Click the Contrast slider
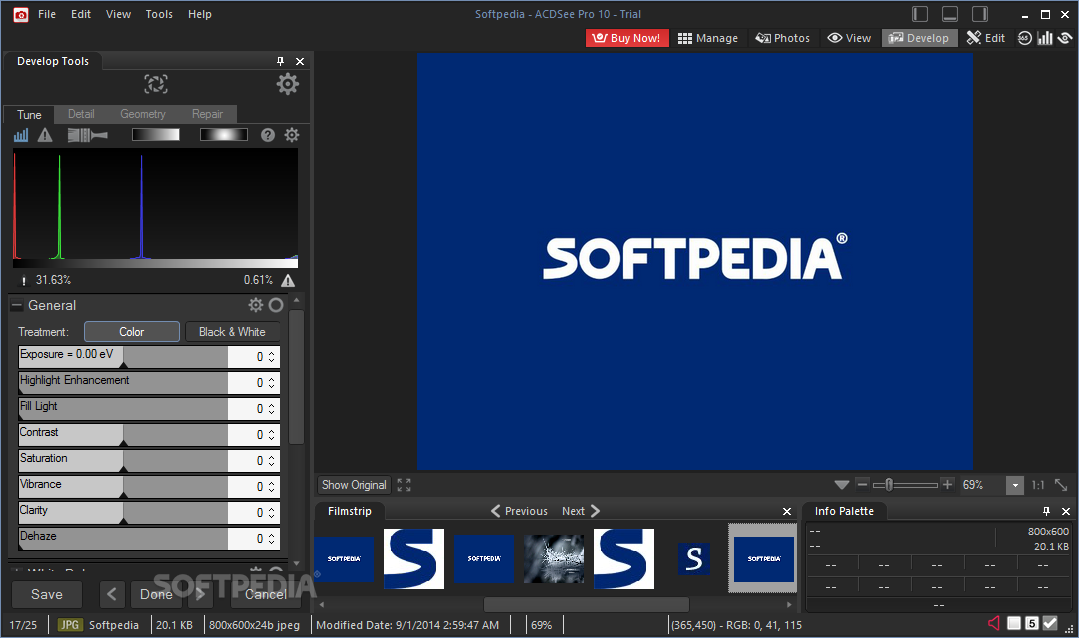The image size is (1079, 638). pyautogui.click(x=123, y=434)
